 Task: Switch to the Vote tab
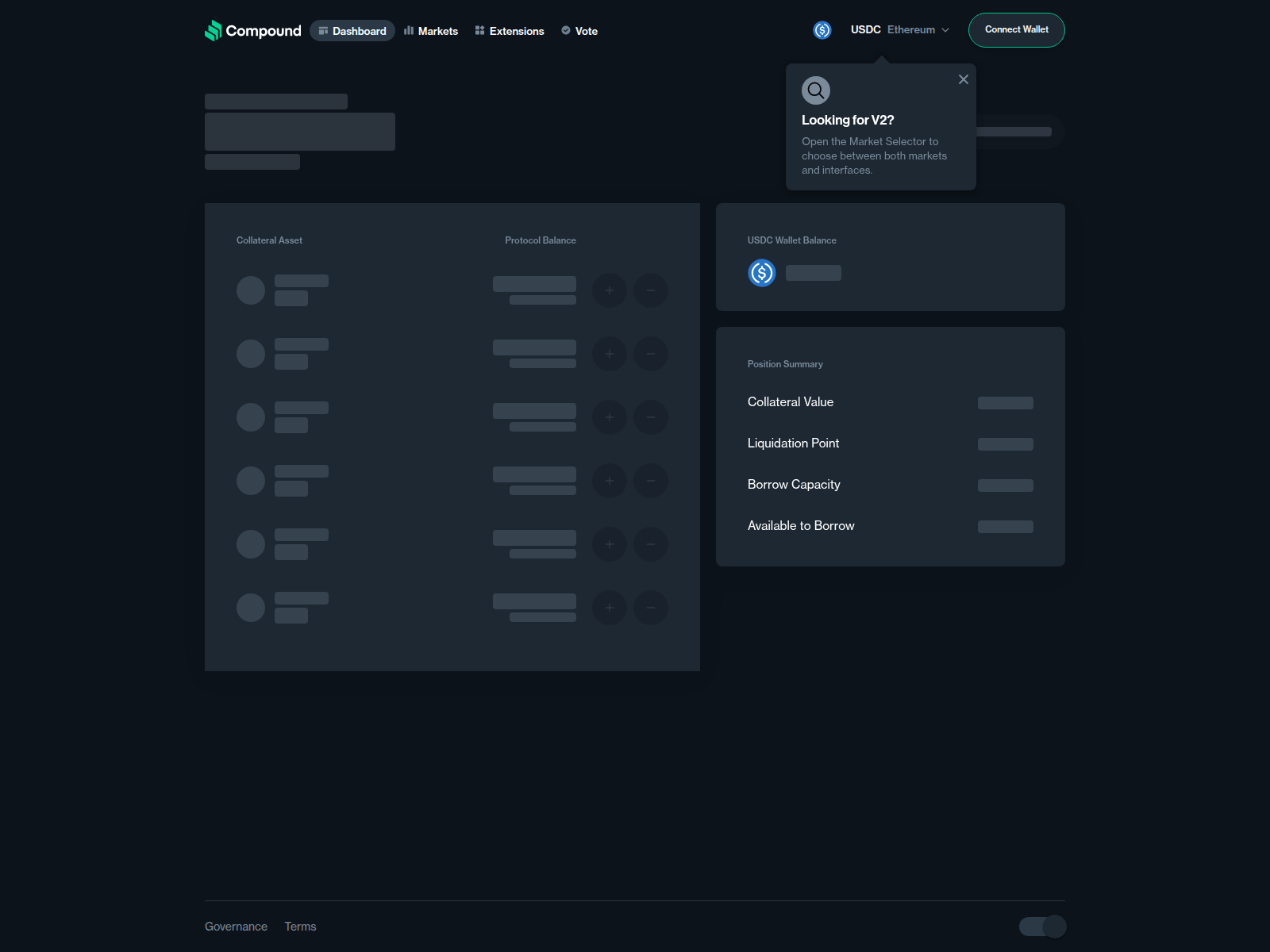(579, 31)
